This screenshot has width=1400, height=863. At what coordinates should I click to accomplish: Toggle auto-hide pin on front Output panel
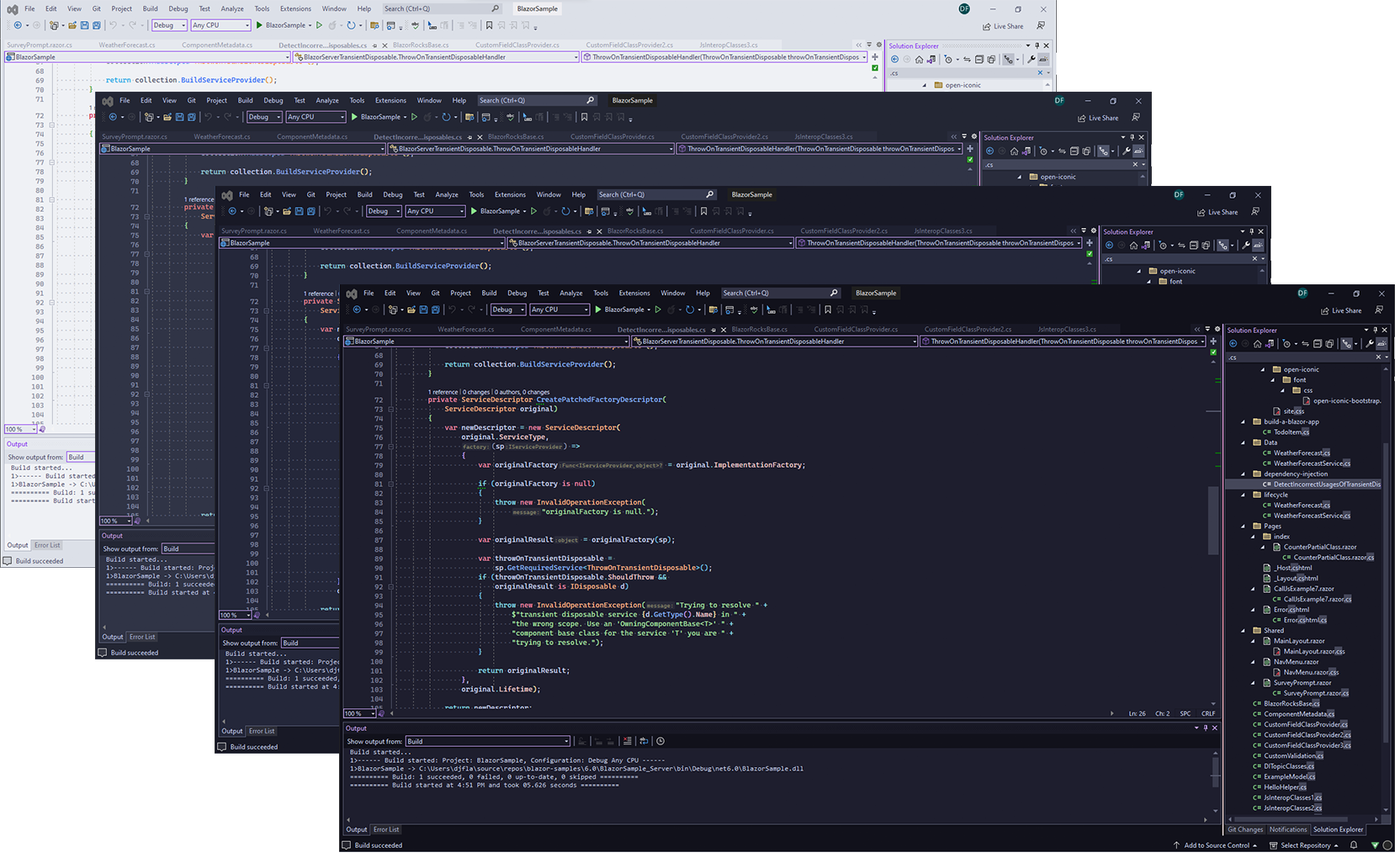[x=1206, y=728]
